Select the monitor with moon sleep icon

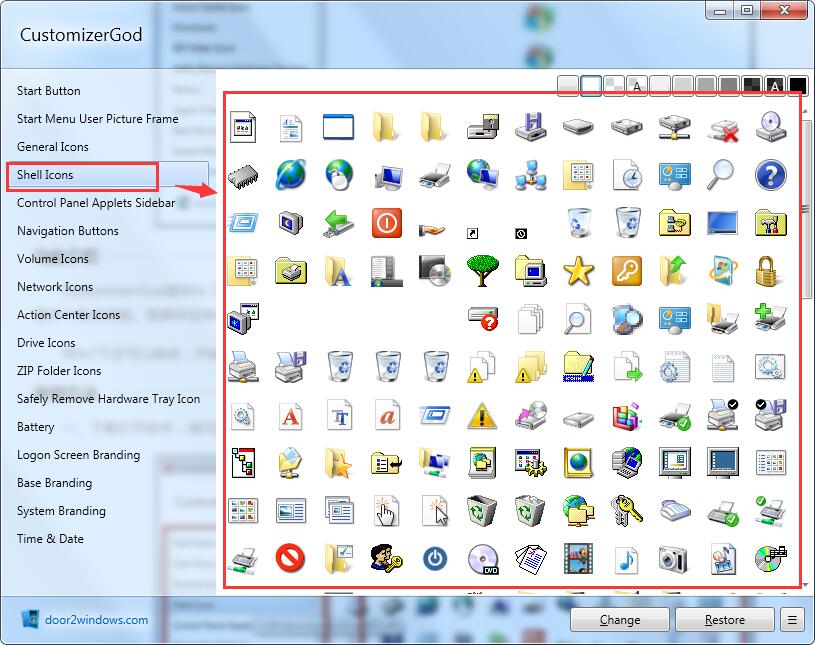[290, 223]
